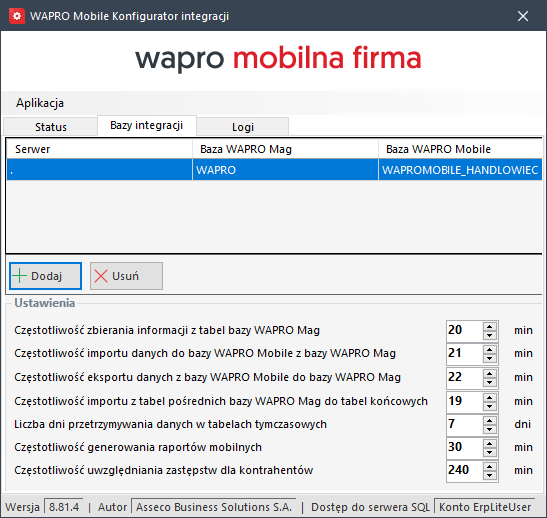Decrease export from WAPRO Mobile frequency
The width and height of the screenshot is (547, 518).
tap(490, 382)
